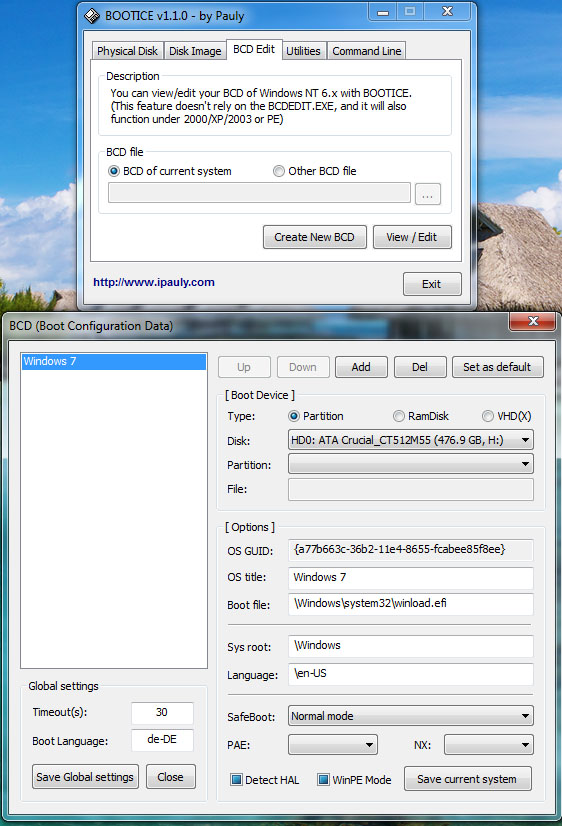
Task: Enable the Detect HAL checkbox
Action: [x=236, y=780]
